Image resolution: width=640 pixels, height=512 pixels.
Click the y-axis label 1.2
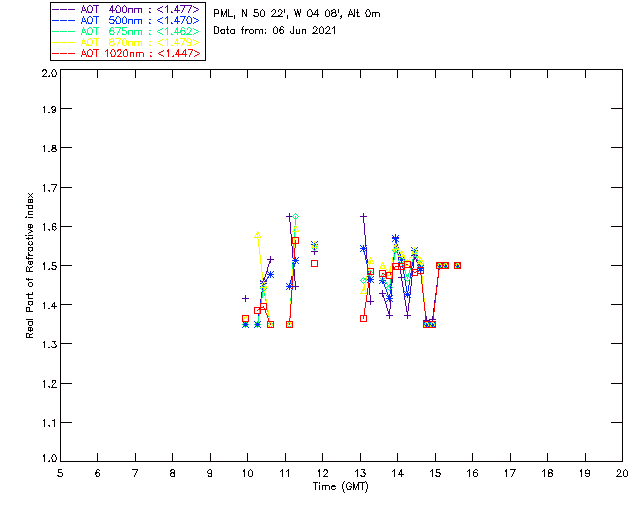(x=49, y=384)
